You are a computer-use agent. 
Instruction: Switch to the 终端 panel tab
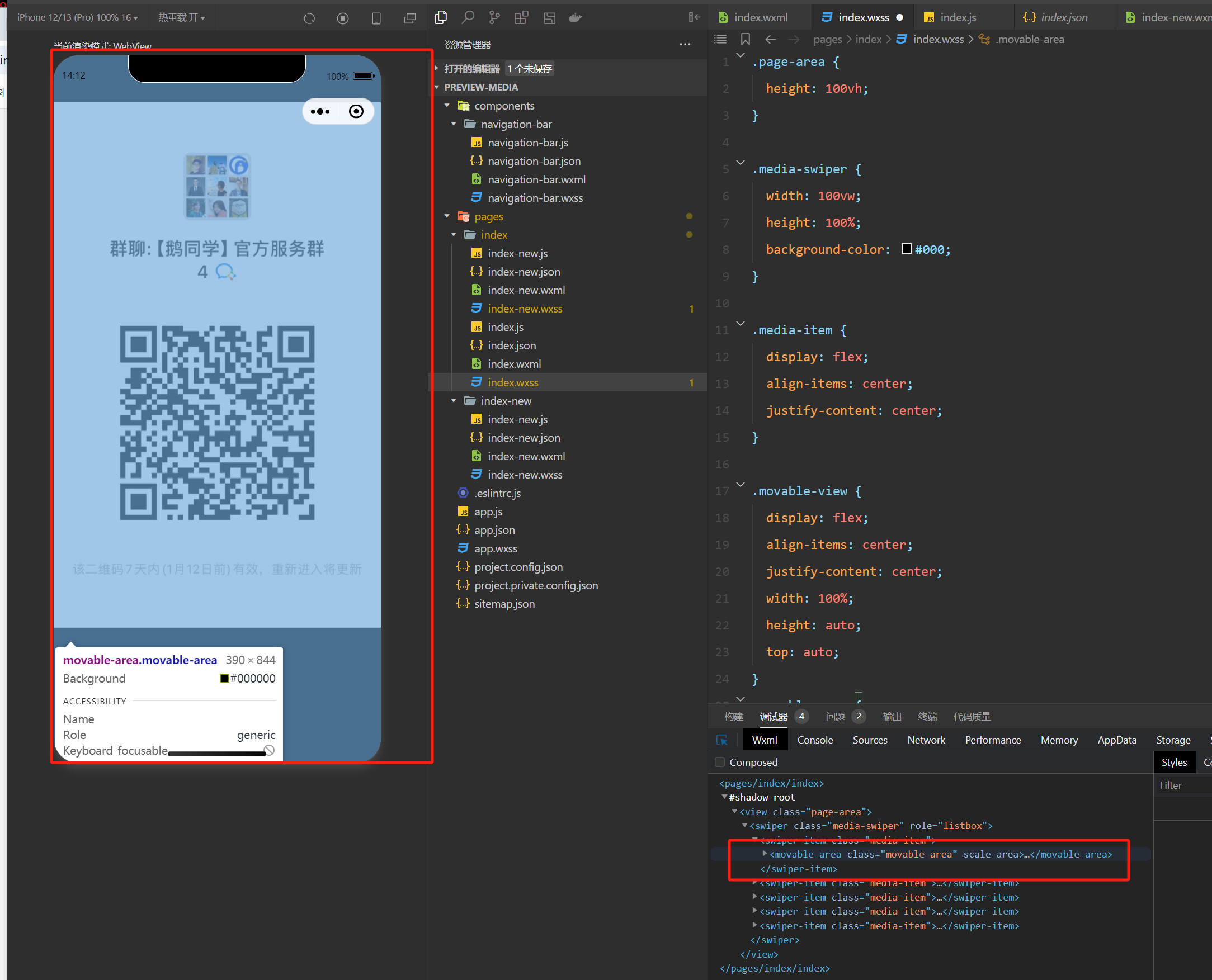(927, 716)
